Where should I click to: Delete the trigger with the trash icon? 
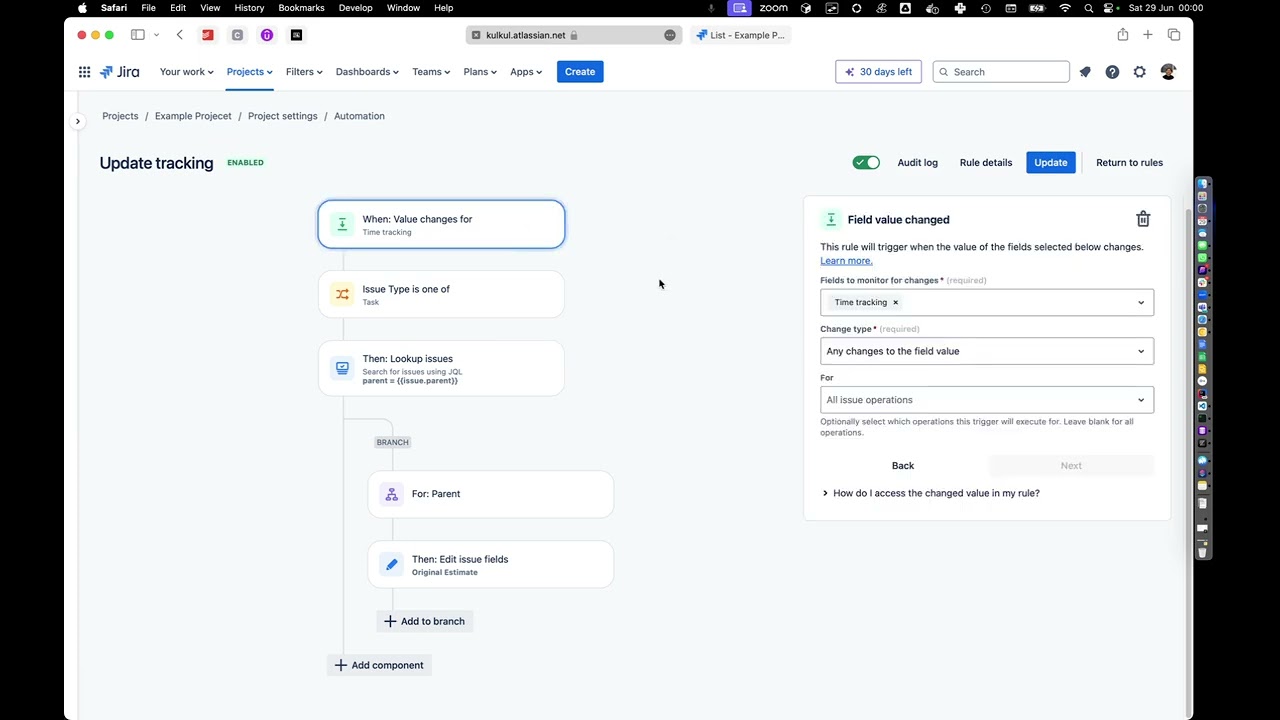click(1143, 219)
